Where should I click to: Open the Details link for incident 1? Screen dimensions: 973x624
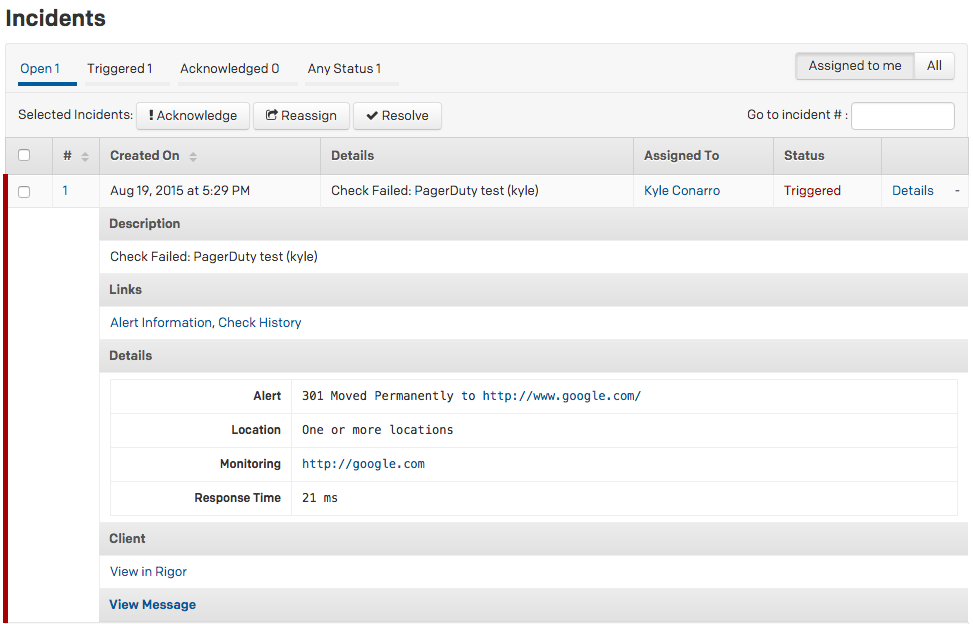[912, 190]
